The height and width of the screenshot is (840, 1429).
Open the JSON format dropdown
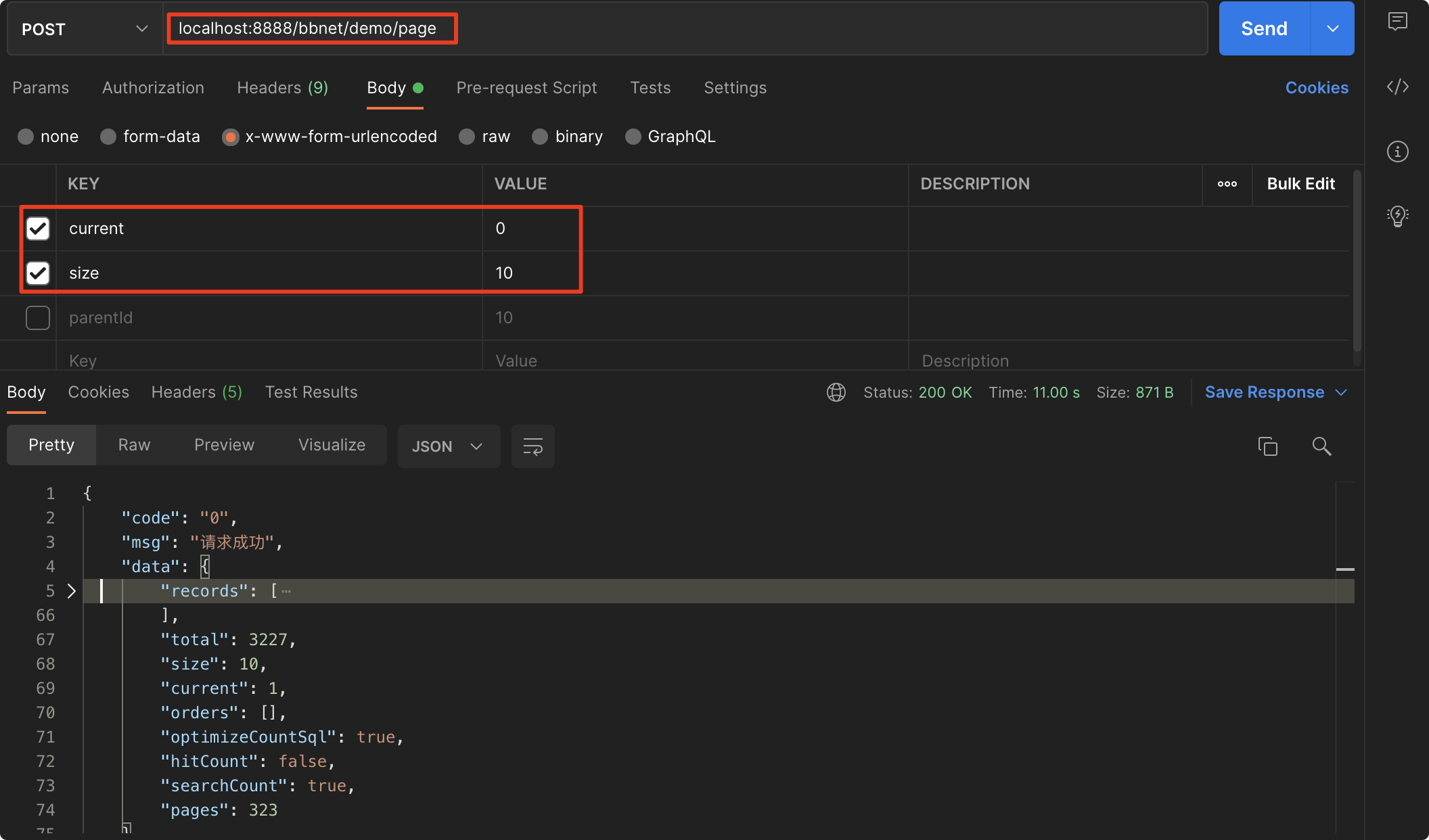point(448,446)
